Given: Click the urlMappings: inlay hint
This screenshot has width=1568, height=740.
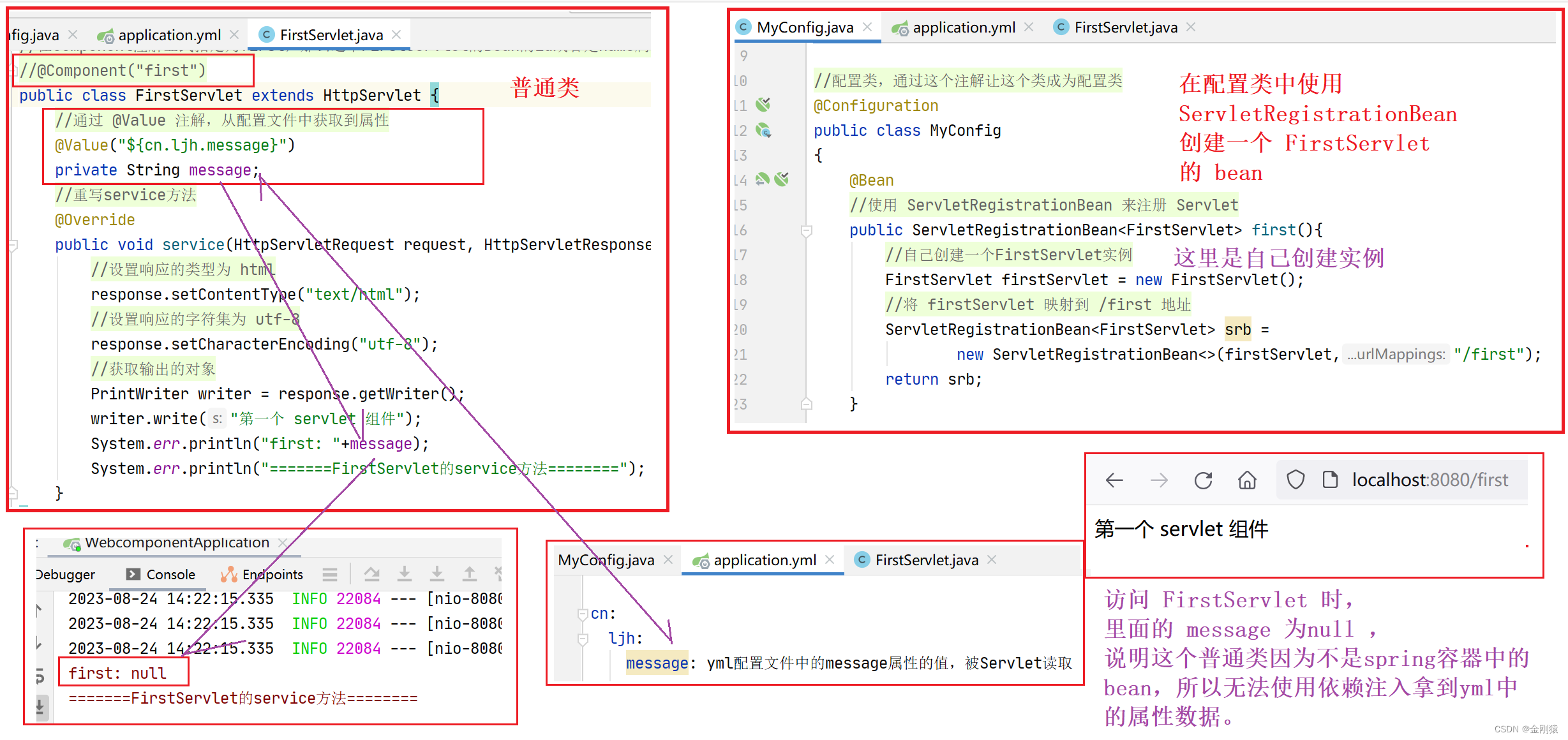Looking at the screenshot, I should (1396, 355).
